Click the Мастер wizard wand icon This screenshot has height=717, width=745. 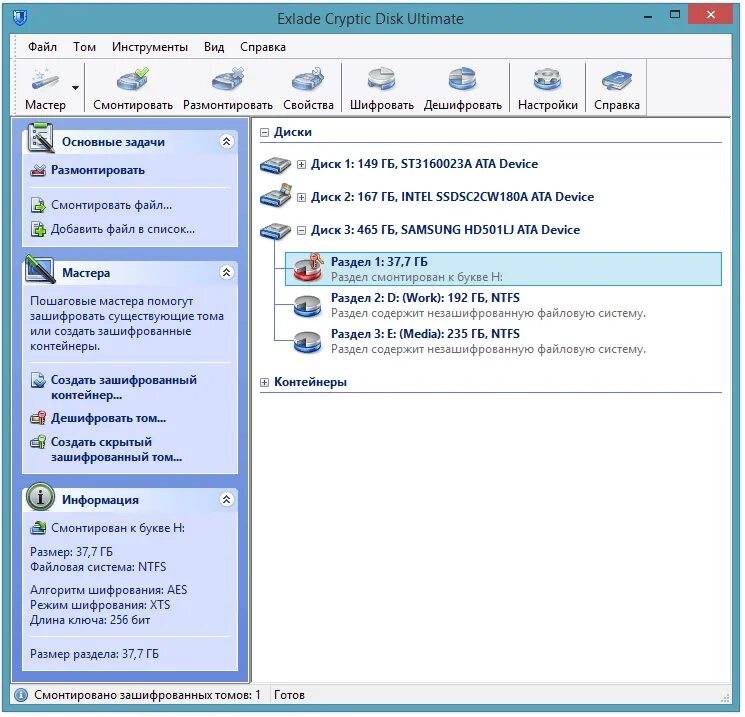click(x=45, y=79)
